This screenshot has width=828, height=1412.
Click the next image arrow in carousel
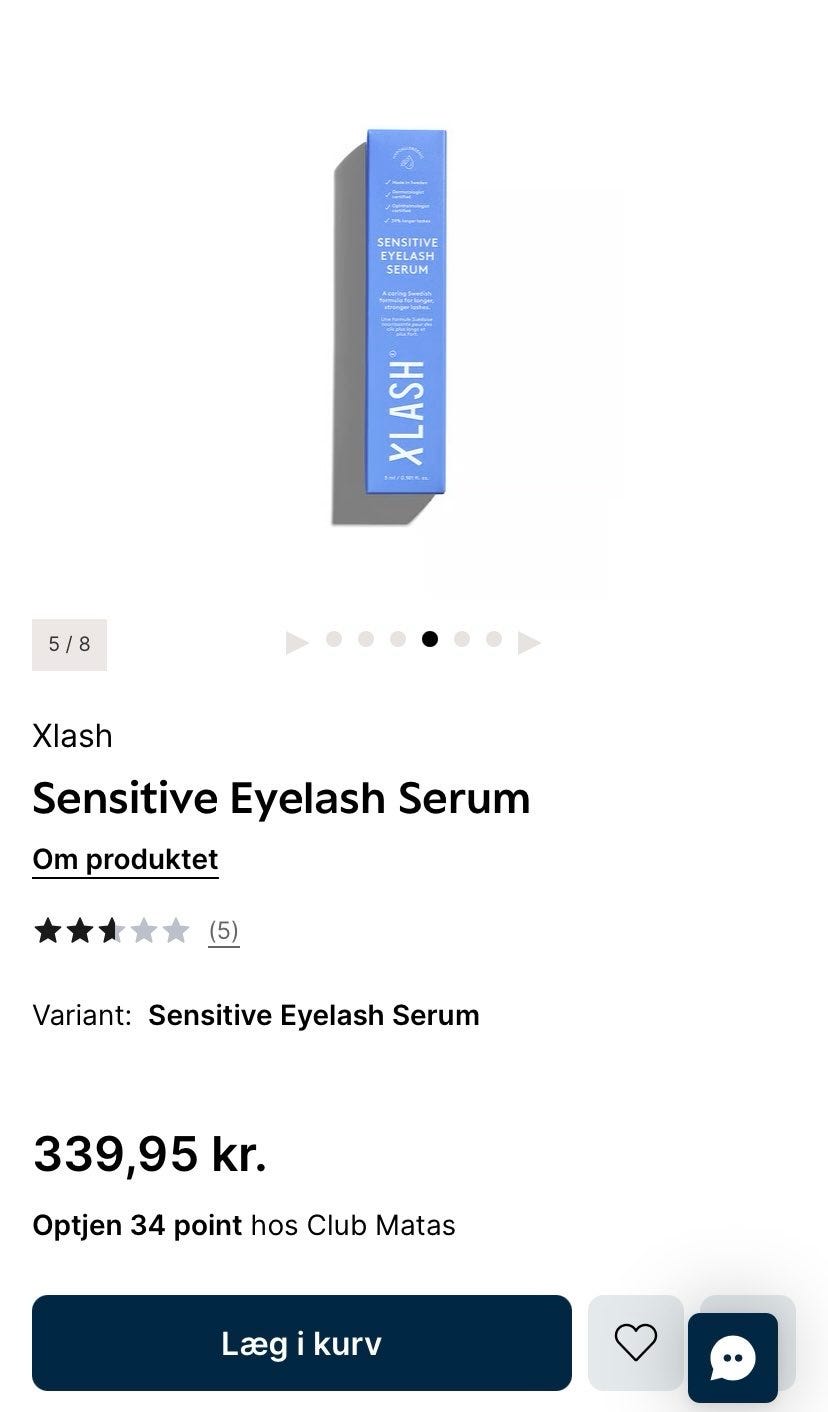(x=529, y=642)
